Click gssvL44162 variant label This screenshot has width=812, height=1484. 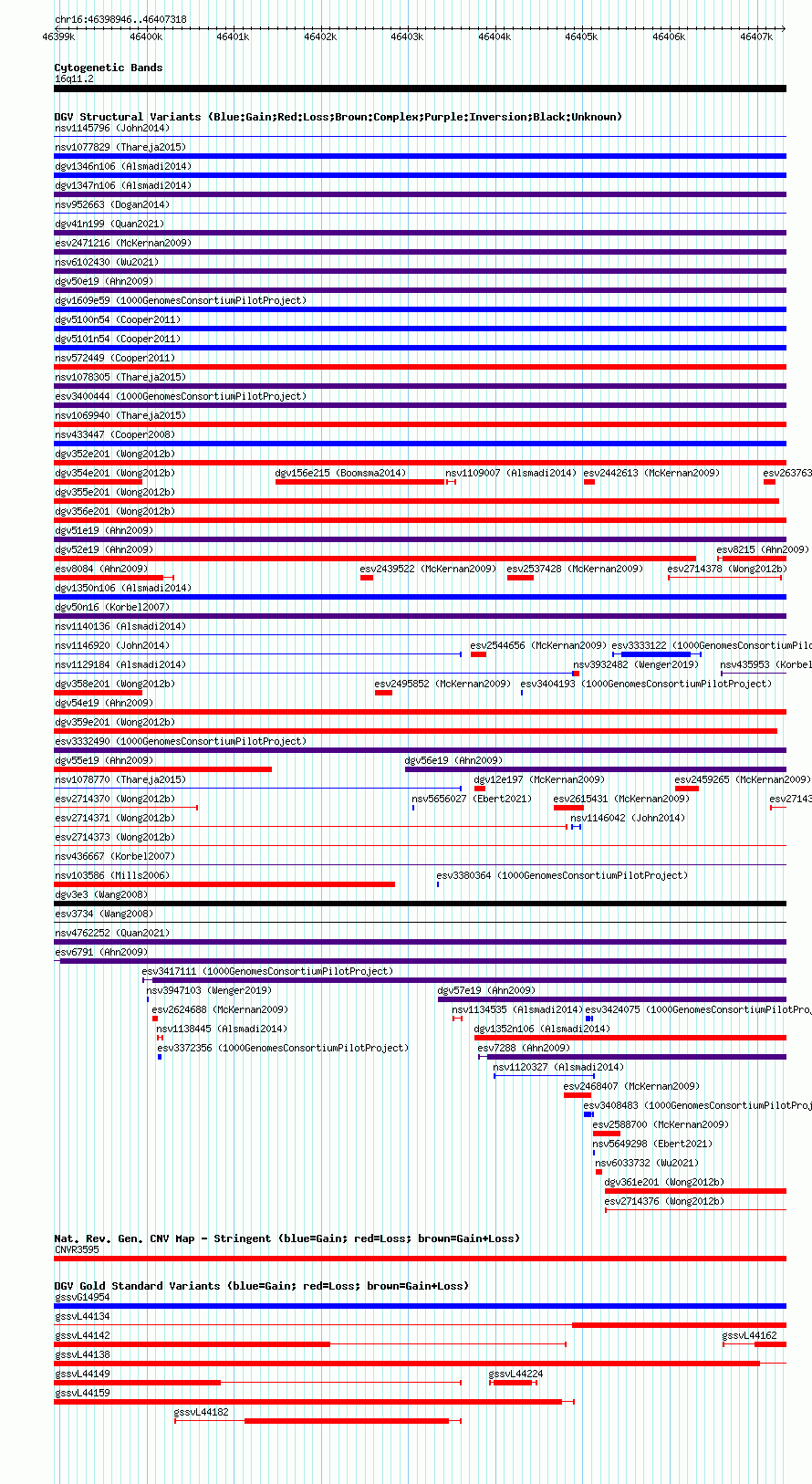(x=749, y=1335)
